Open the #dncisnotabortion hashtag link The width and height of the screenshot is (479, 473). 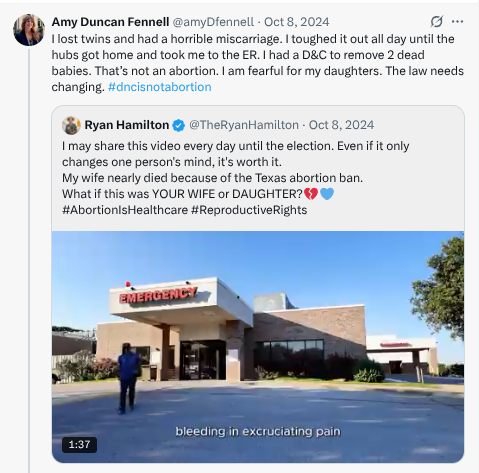click(x=160, y=87)
